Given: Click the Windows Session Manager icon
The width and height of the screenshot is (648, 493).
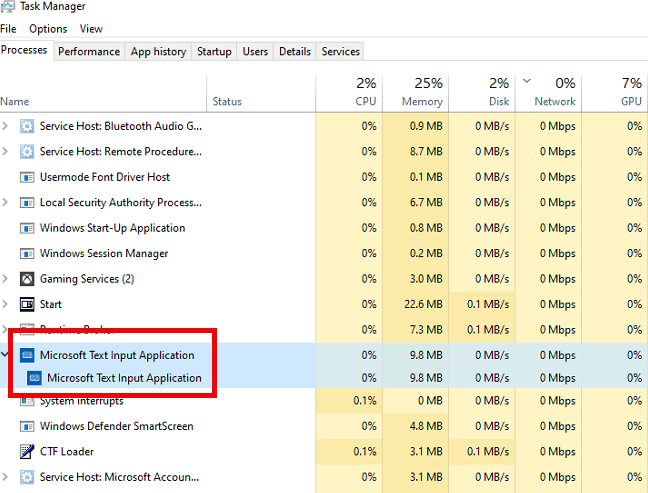Looking at the screenshot, I should click(27, 253).
